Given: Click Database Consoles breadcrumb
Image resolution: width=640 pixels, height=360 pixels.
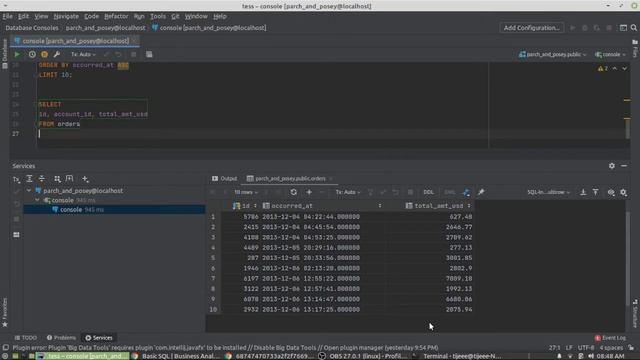Looking at the screenshot, I should pyautogui.click(x=32, y=28).
